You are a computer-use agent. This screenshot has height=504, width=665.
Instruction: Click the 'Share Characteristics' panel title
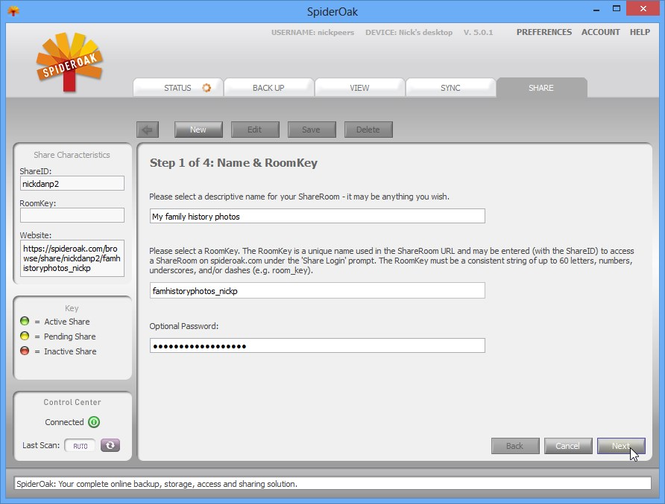click(x=72, y=155)
